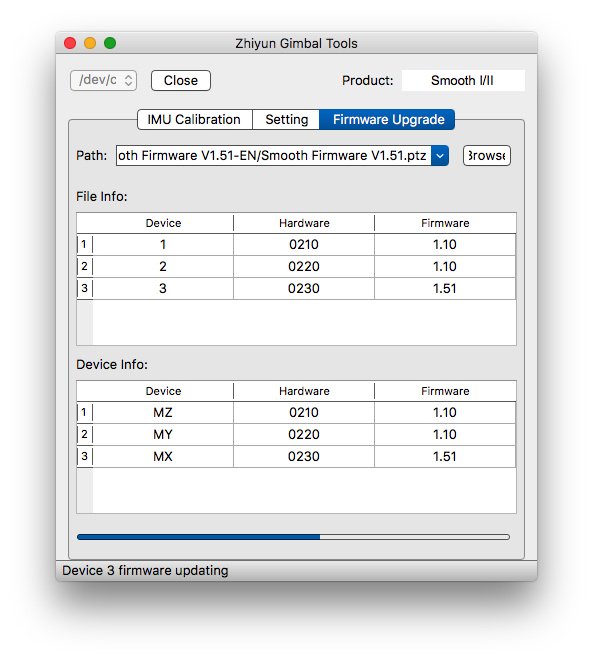
Task: Click the Firmware column header in Device Info
Action: (x=445, y=391)
